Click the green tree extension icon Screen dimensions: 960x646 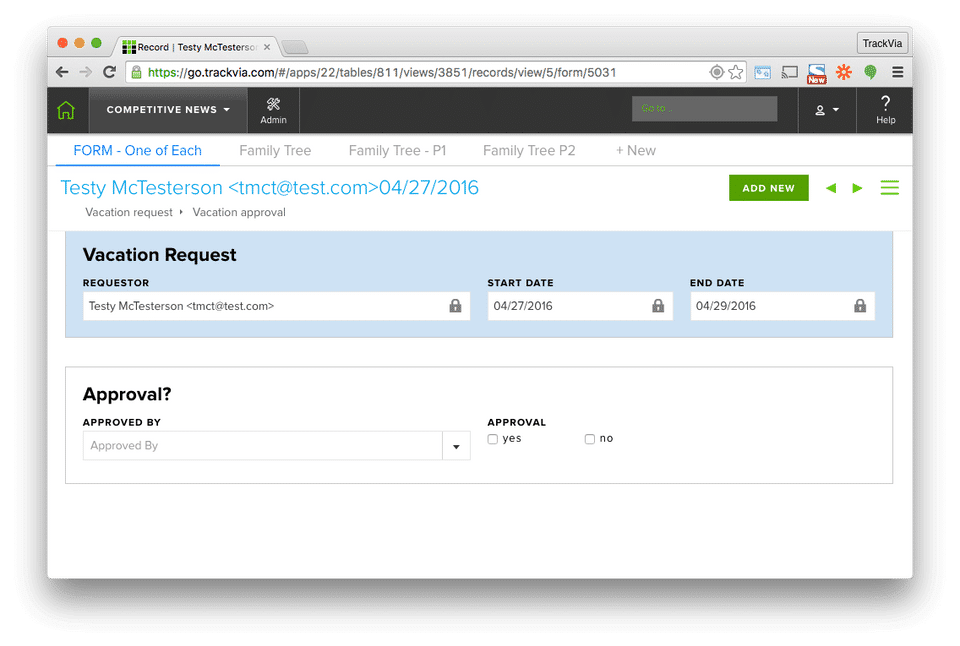click(x=870, y=72)
